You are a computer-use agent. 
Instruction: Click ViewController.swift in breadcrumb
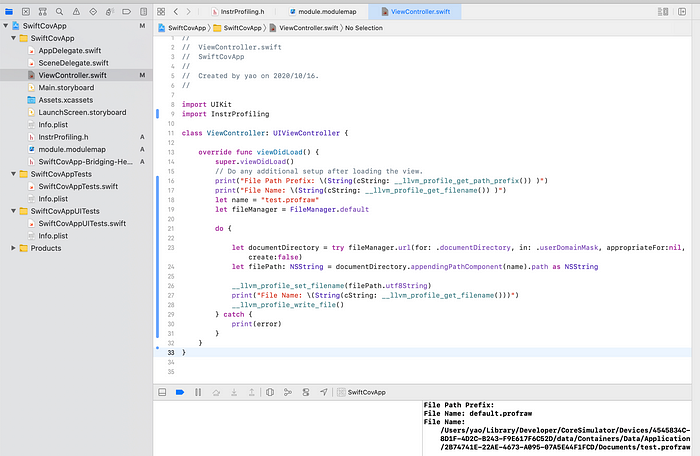pos(304,28)
